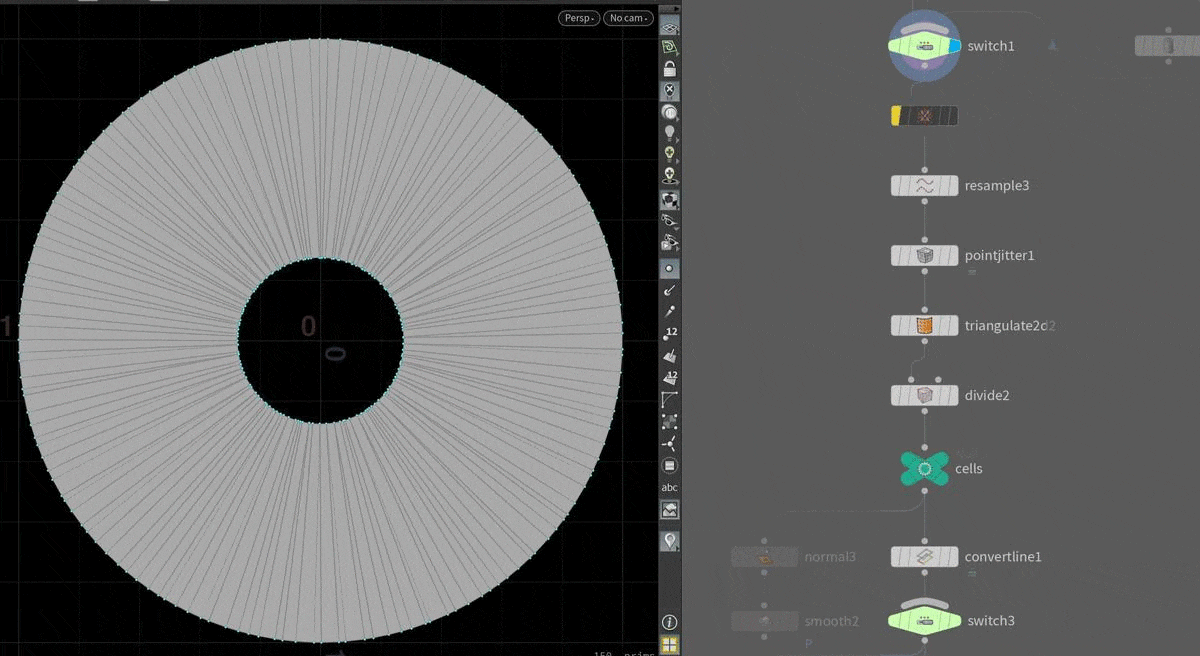Viewport: 1200px width, 656px height.
Task: Click the resample3 node icon
Action: coord(924,186)
